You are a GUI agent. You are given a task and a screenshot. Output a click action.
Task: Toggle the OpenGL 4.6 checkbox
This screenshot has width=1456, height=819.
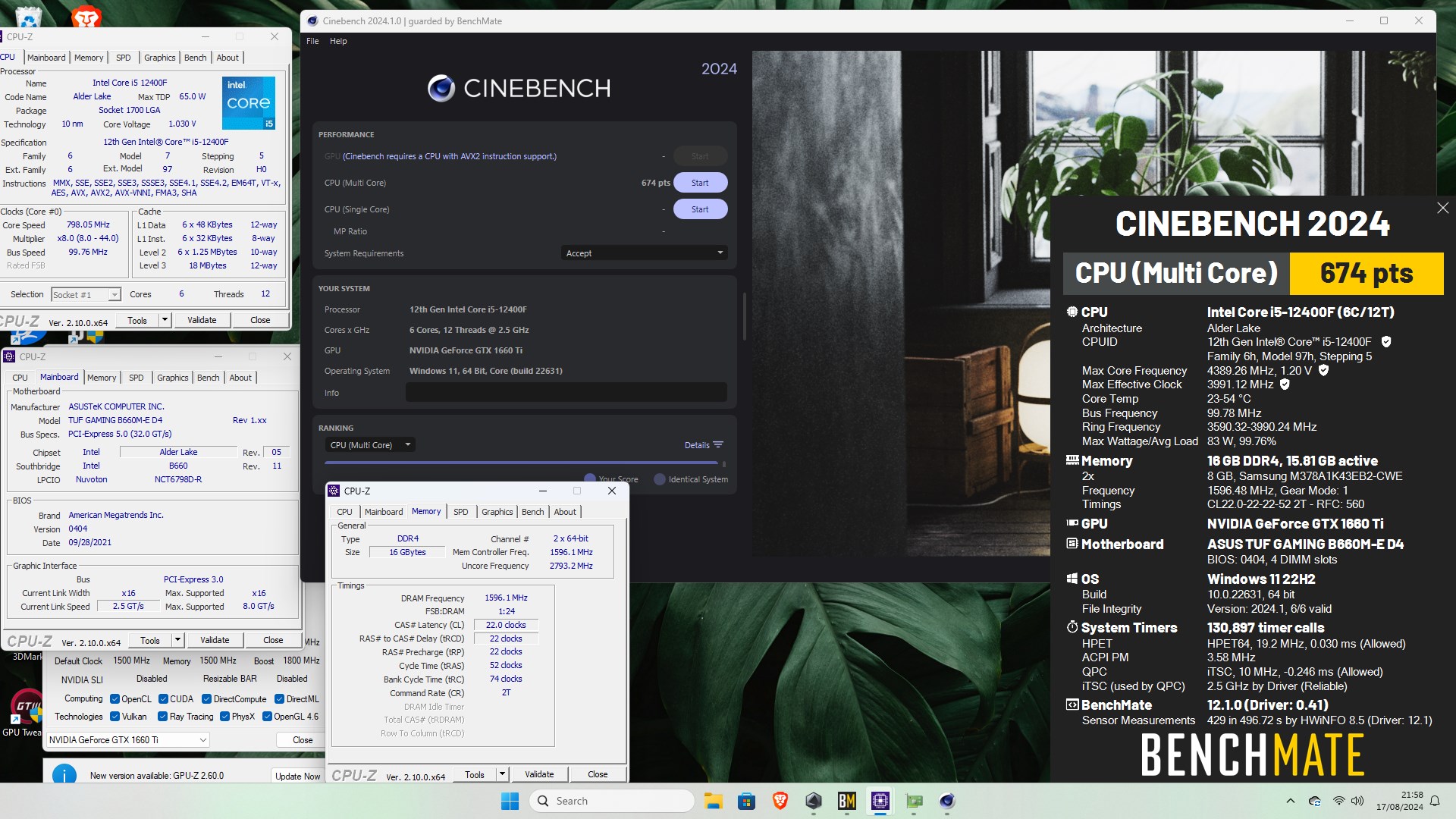[x=267, y=717]
